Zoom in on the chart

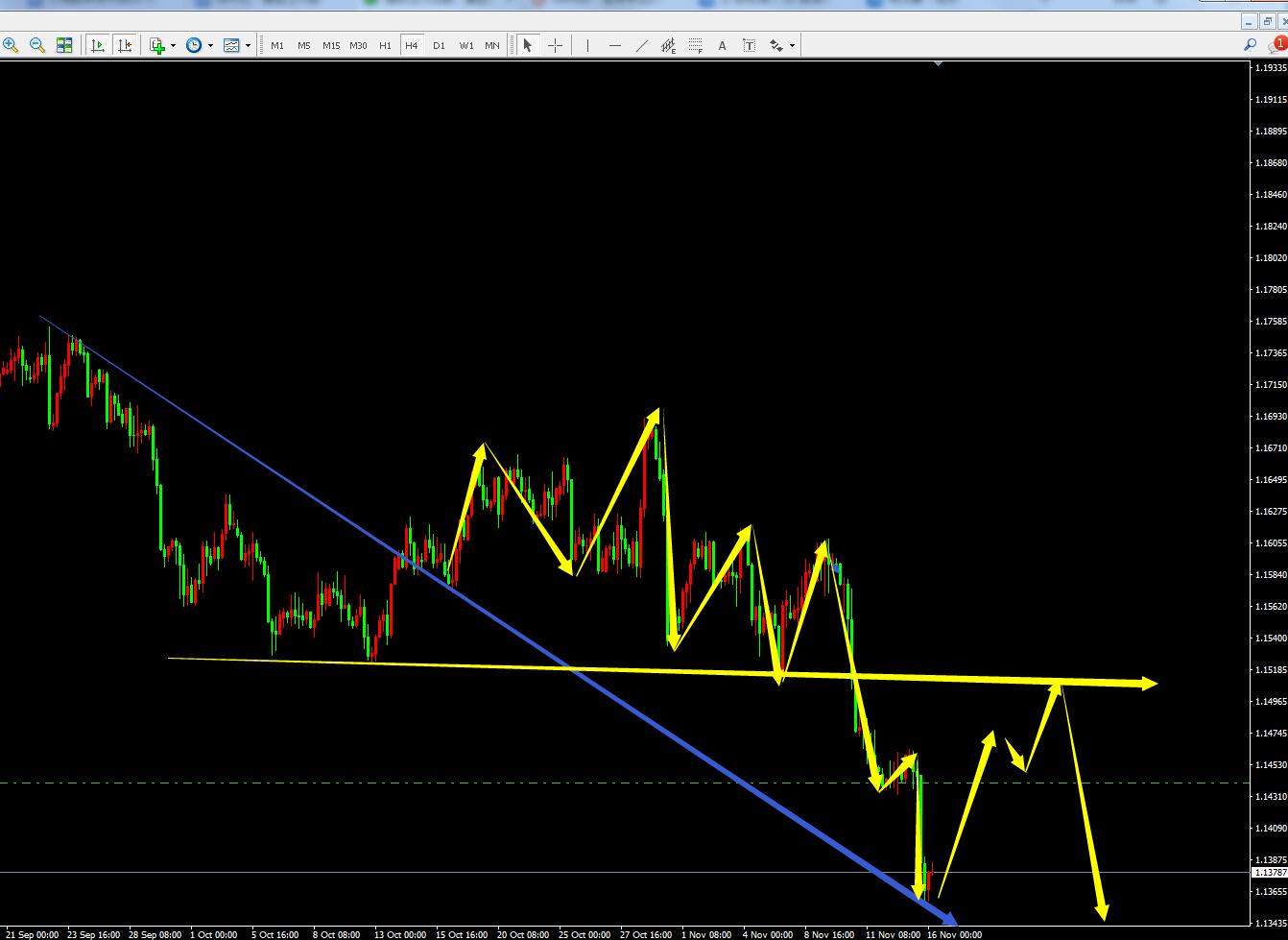[11, 45]
